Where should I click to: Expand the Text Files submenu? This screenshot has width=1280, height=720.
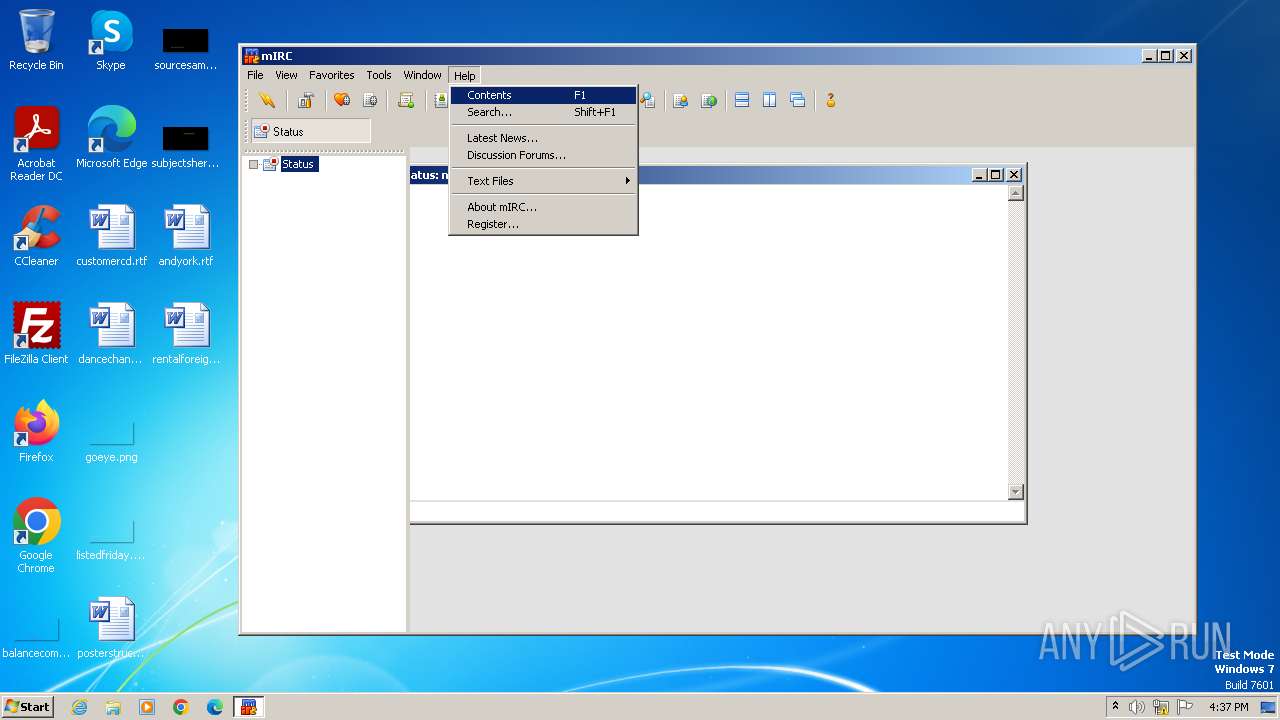point(543,181)
